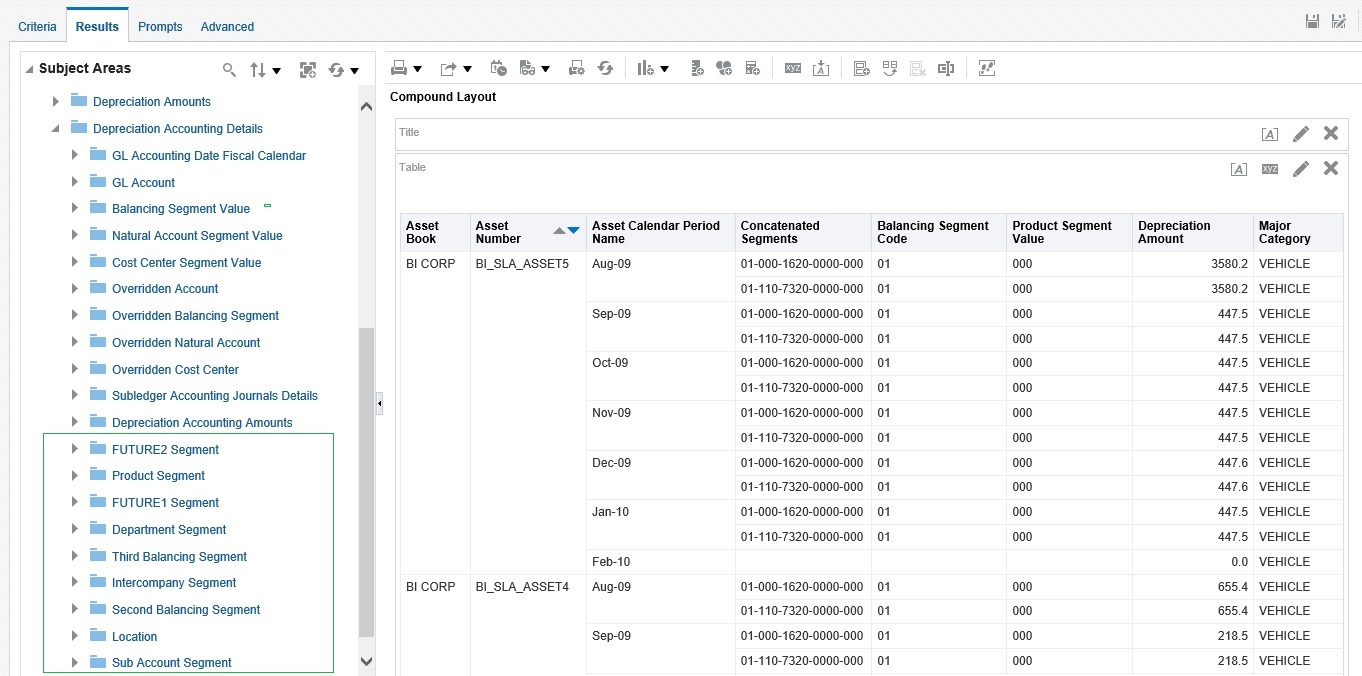Viewport: 1362px width, 676px height.
Task: Click the Format Container icon for Title
Action: point(1269,134)
